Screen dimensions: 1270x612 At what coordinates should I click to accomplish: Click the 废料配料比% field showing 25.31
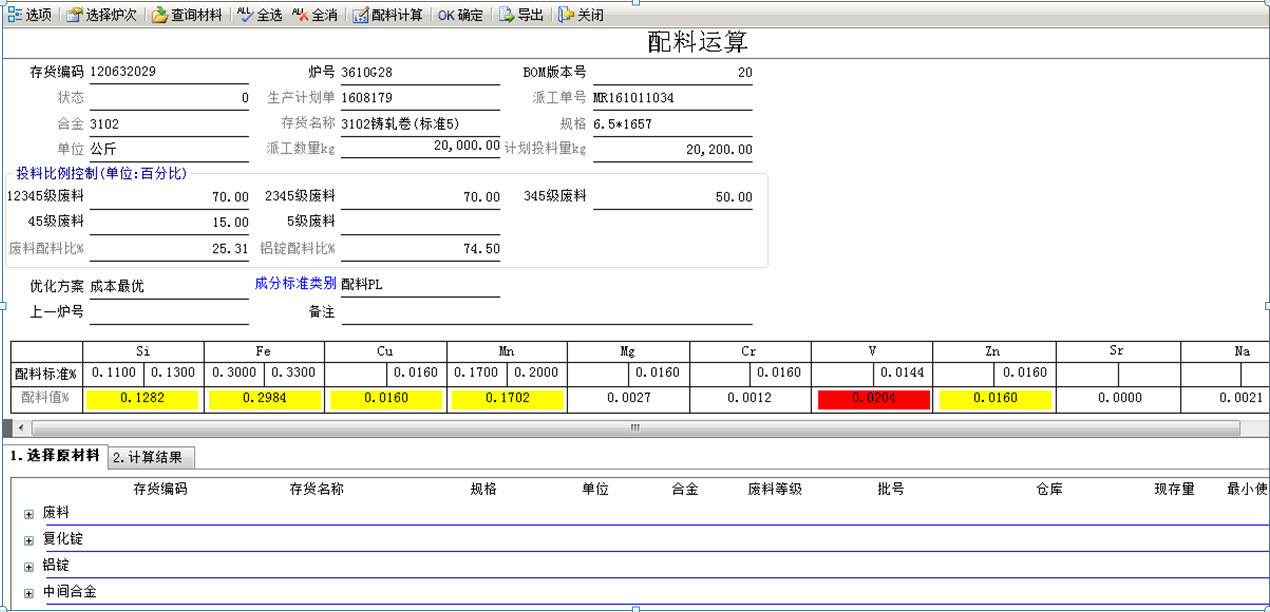pyautogui.click(x=169, y=249)
